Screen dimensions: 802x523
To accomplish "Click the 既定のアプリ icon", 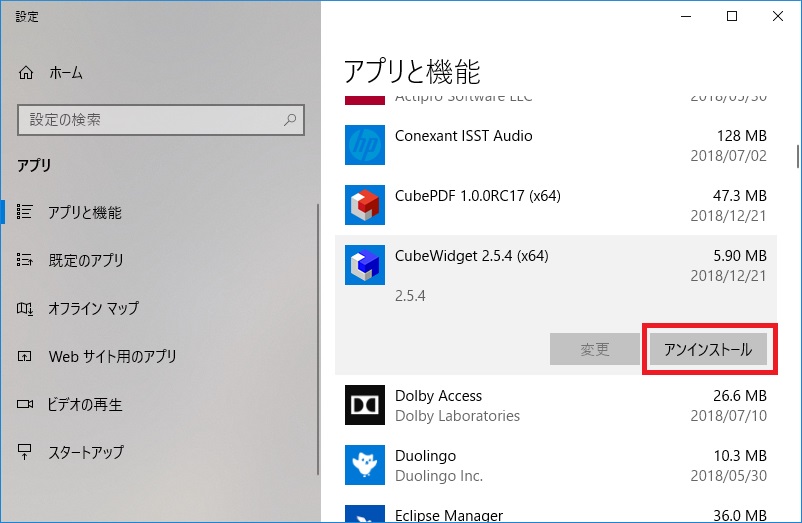I will point(25,260).
